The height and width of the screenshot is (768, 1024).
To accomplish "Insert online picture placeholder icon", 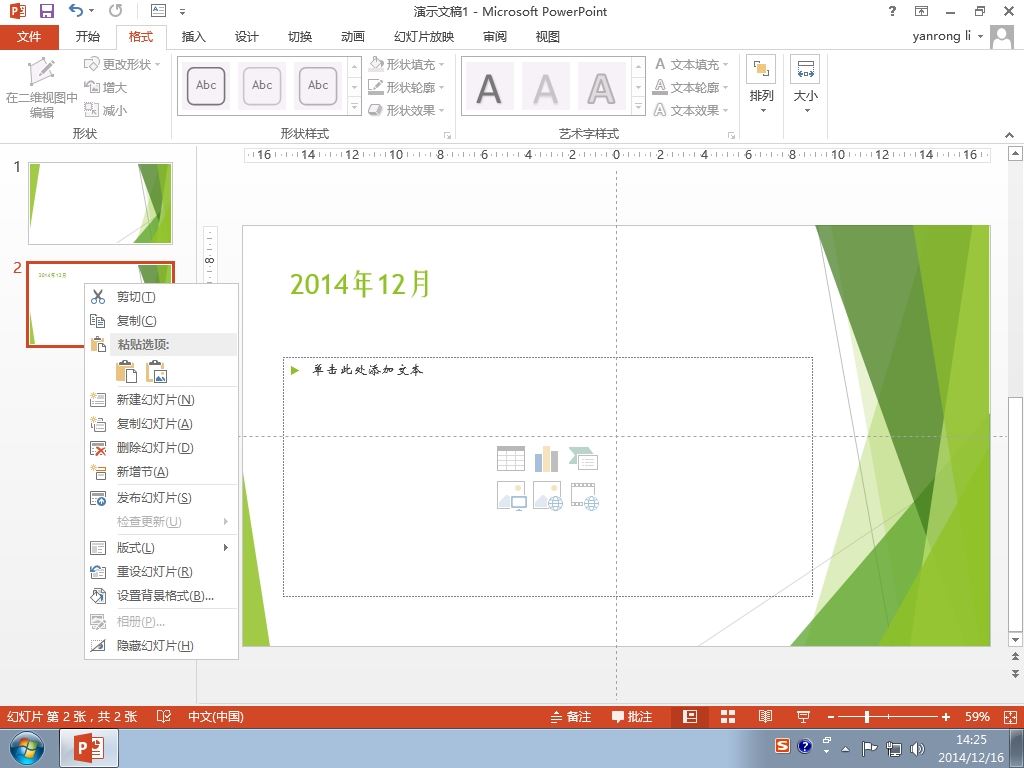I will [x=547, y=496].
